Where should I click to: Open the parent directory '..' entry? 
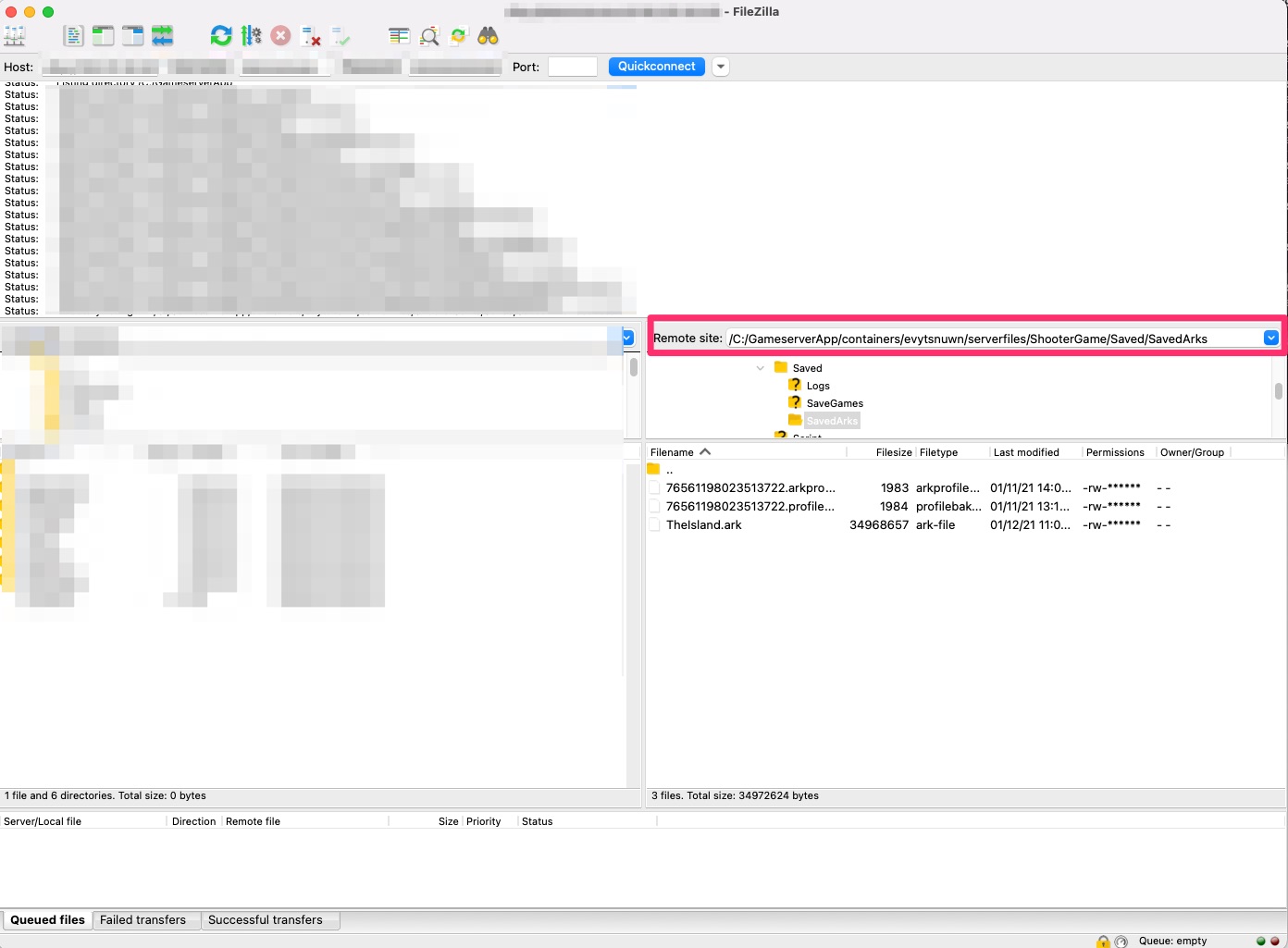pos(669,470)
